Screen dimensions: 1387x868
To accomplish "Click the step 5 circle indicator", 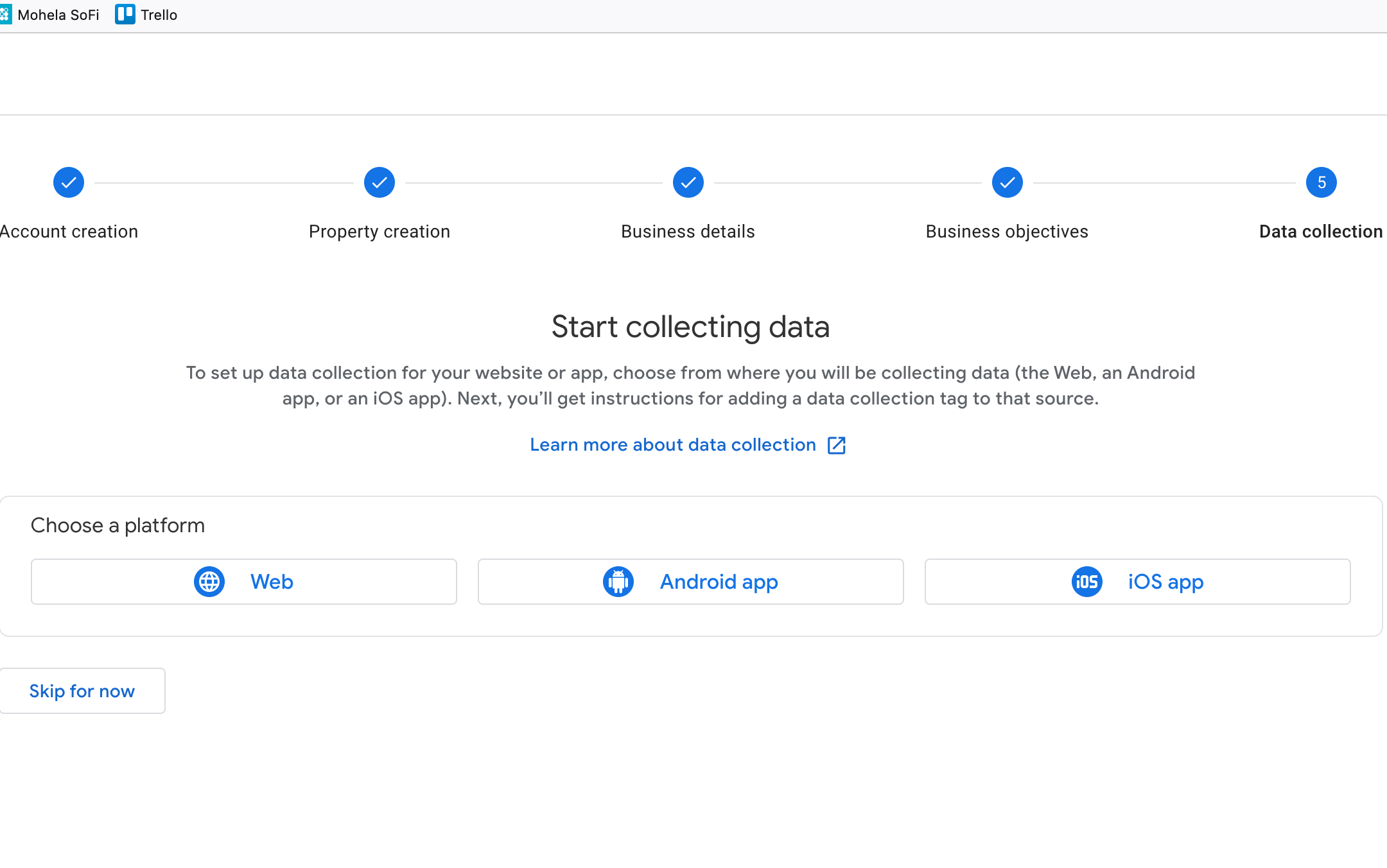I will pos(1322,183).
